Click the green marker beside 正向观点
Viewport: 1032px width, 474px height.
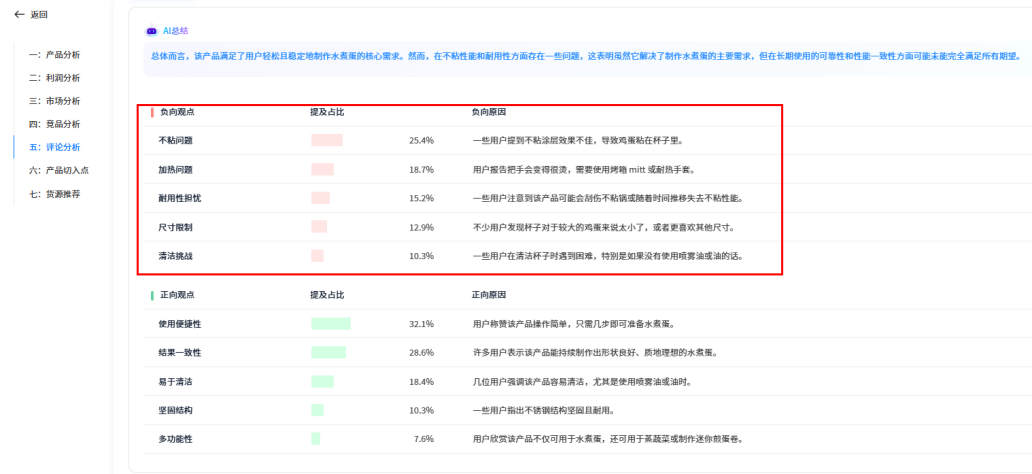tap(152, 296)
